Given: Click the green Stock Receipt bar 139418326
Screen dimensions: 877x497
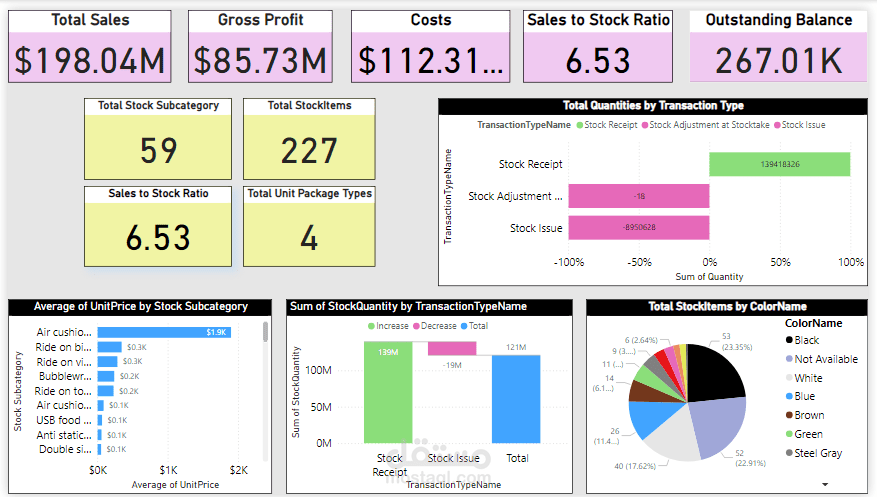Looking at the screenshot, I should (780, 164).
